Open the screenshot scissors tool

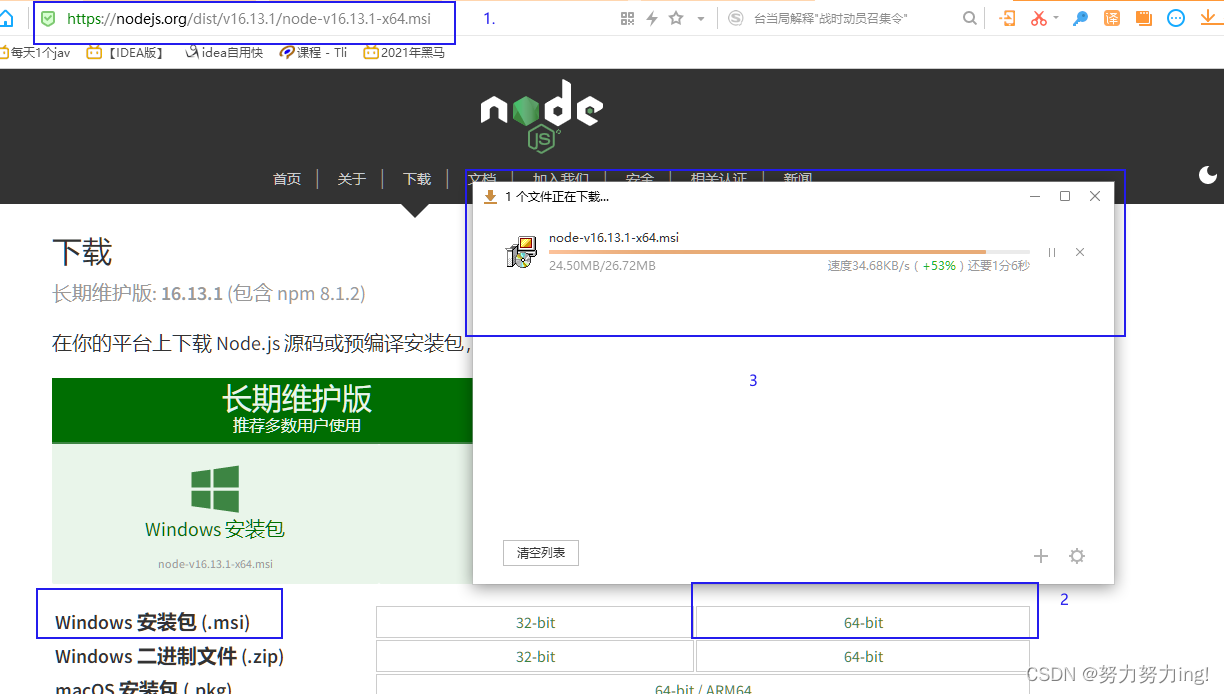1038,18
